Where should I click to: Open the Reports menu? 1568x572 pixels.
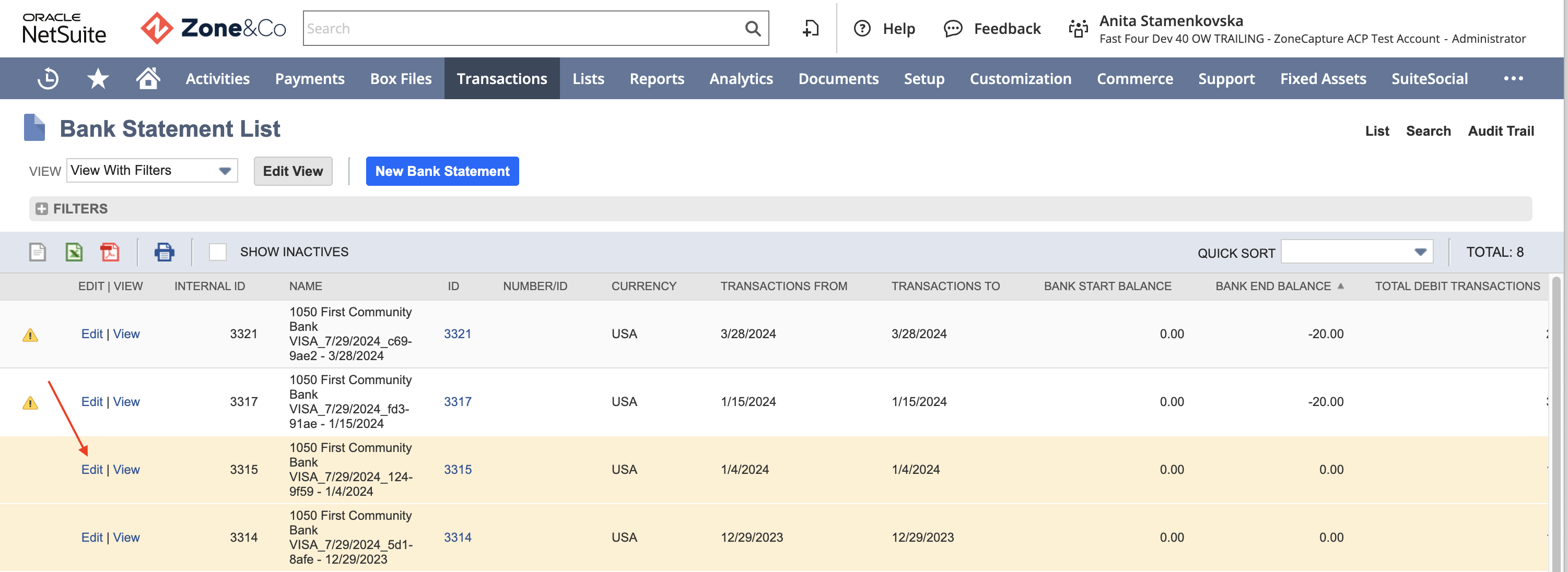[x=657, y=78]
